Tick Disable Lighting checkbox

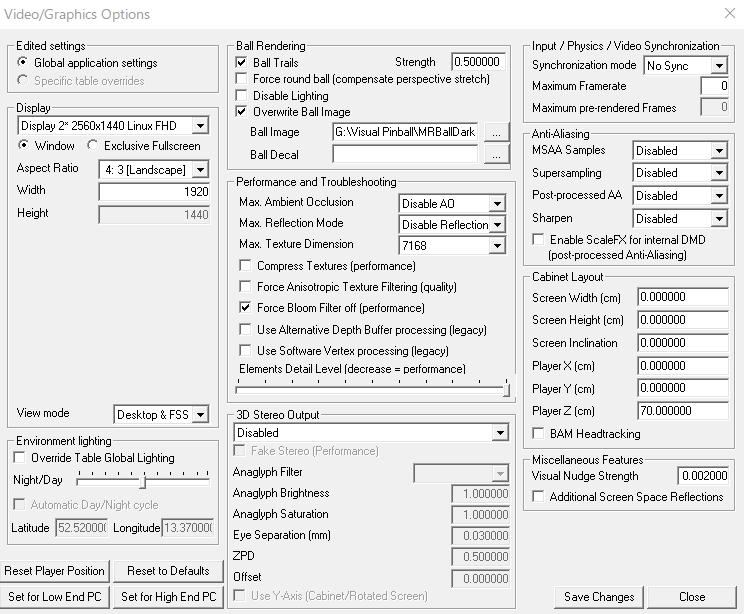241,95
